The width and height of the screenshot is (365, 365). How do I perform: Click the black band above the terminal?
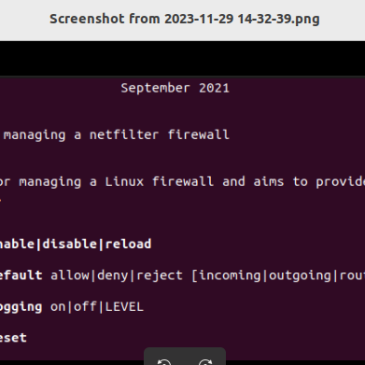click(182, 59)
